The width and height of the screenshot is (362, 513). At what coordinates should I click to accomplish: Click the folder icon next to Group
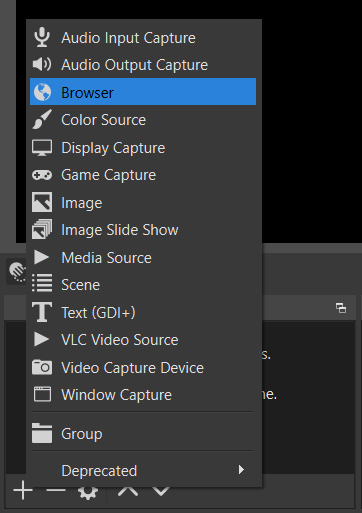pyautogui.click(x=42, y=433)
